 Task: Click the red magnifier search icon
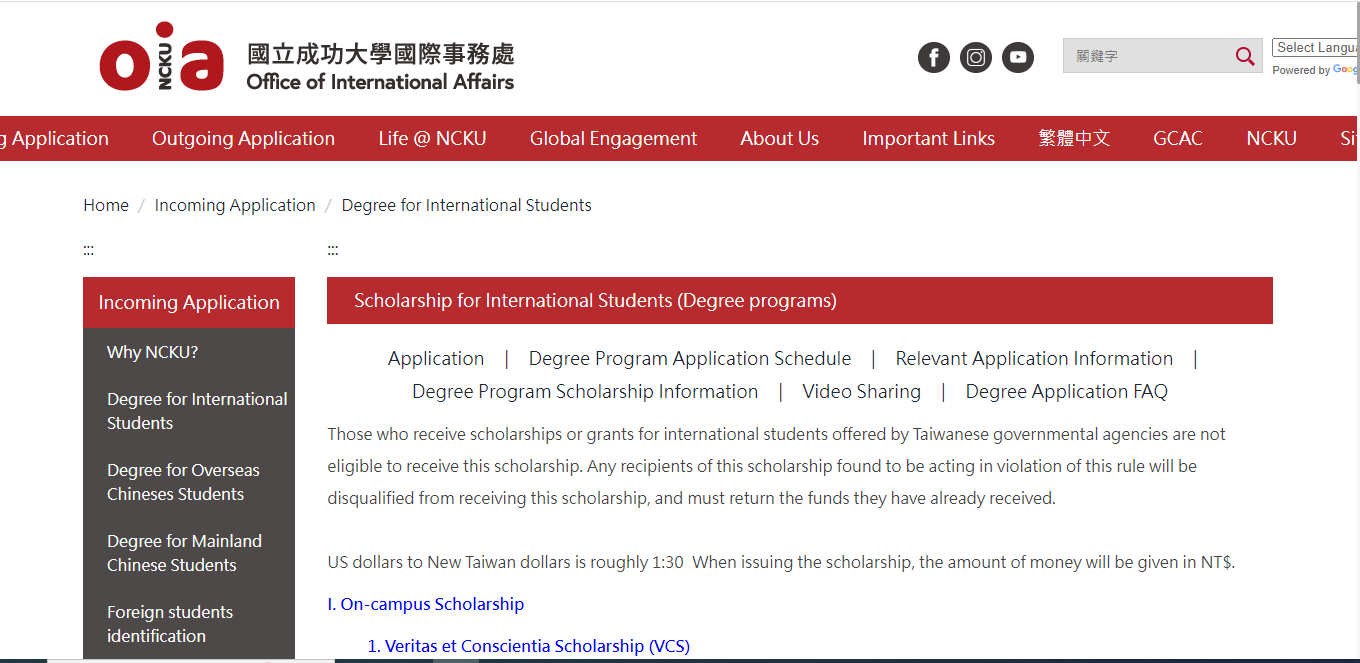(1244, 57)
